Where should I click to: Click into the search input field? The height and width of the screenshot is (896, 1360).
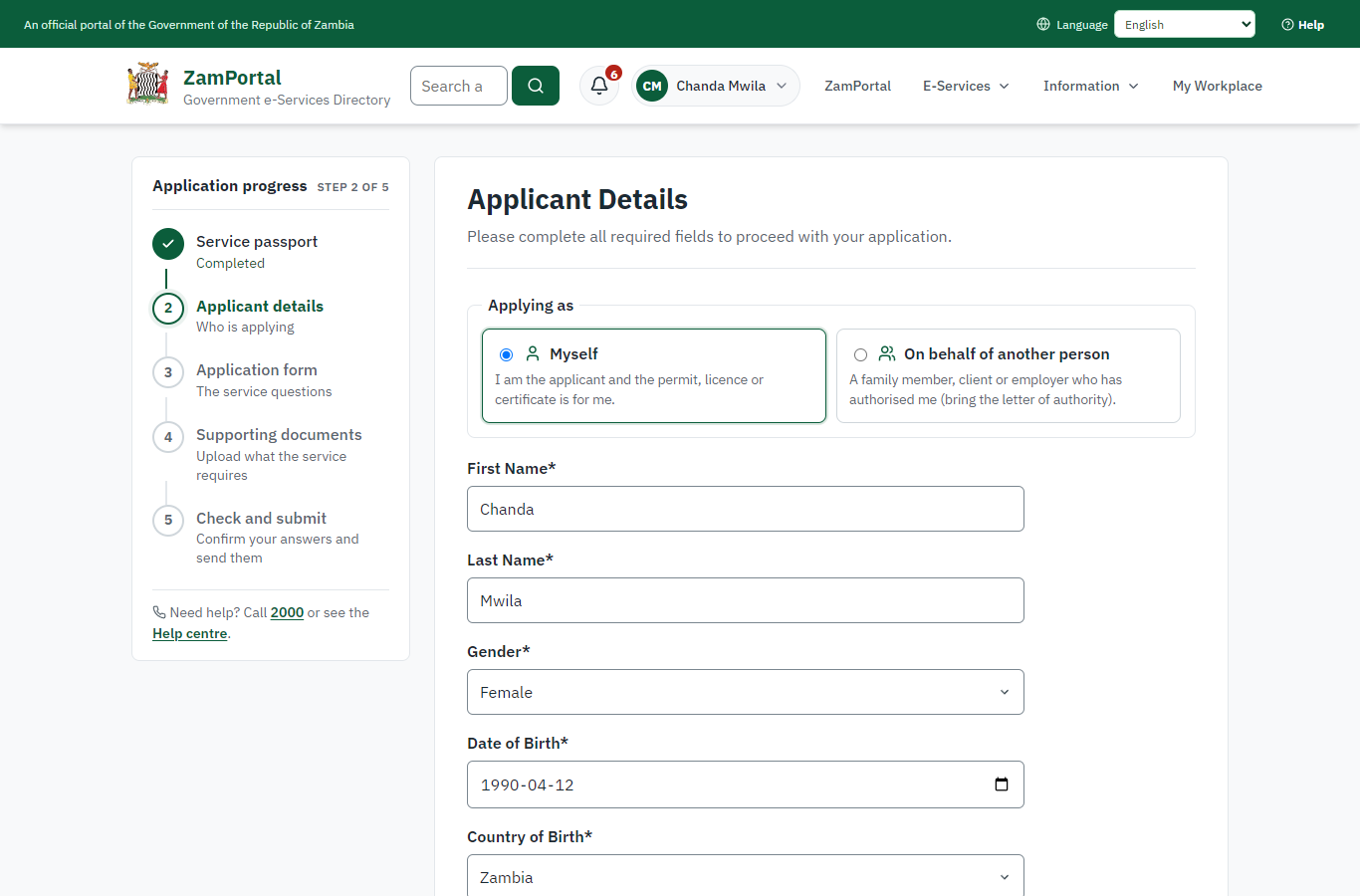[459, 86]
